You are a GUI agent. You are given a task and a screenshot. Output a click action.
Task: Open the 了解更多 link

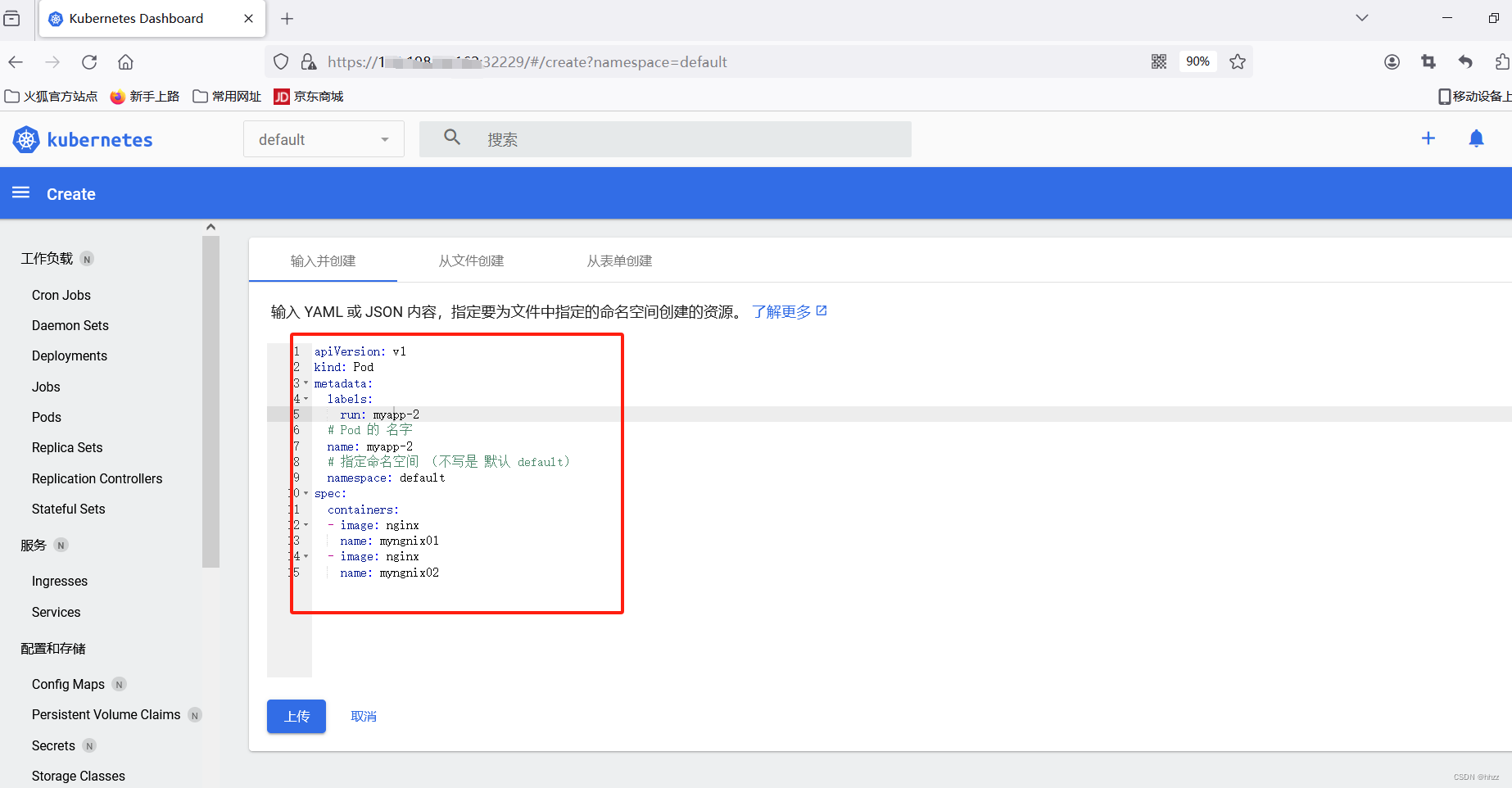790,312
